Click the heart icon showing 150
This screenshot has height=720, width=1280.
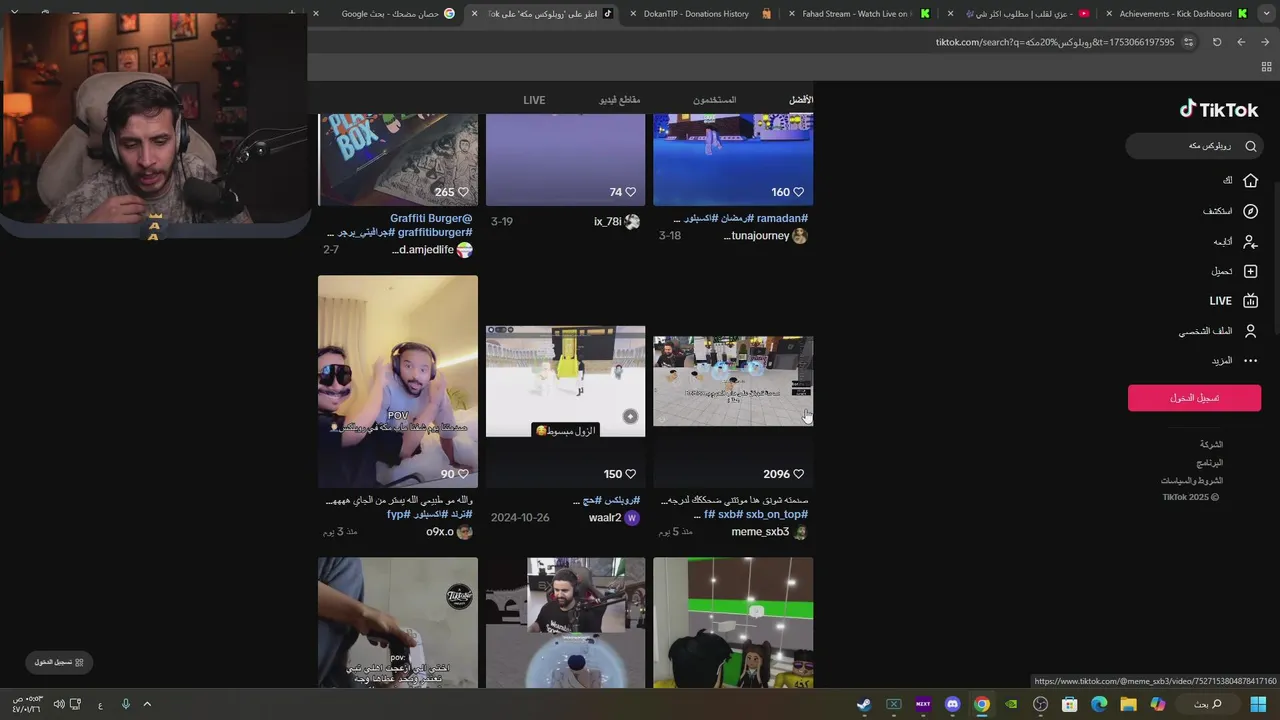point(630,474)
